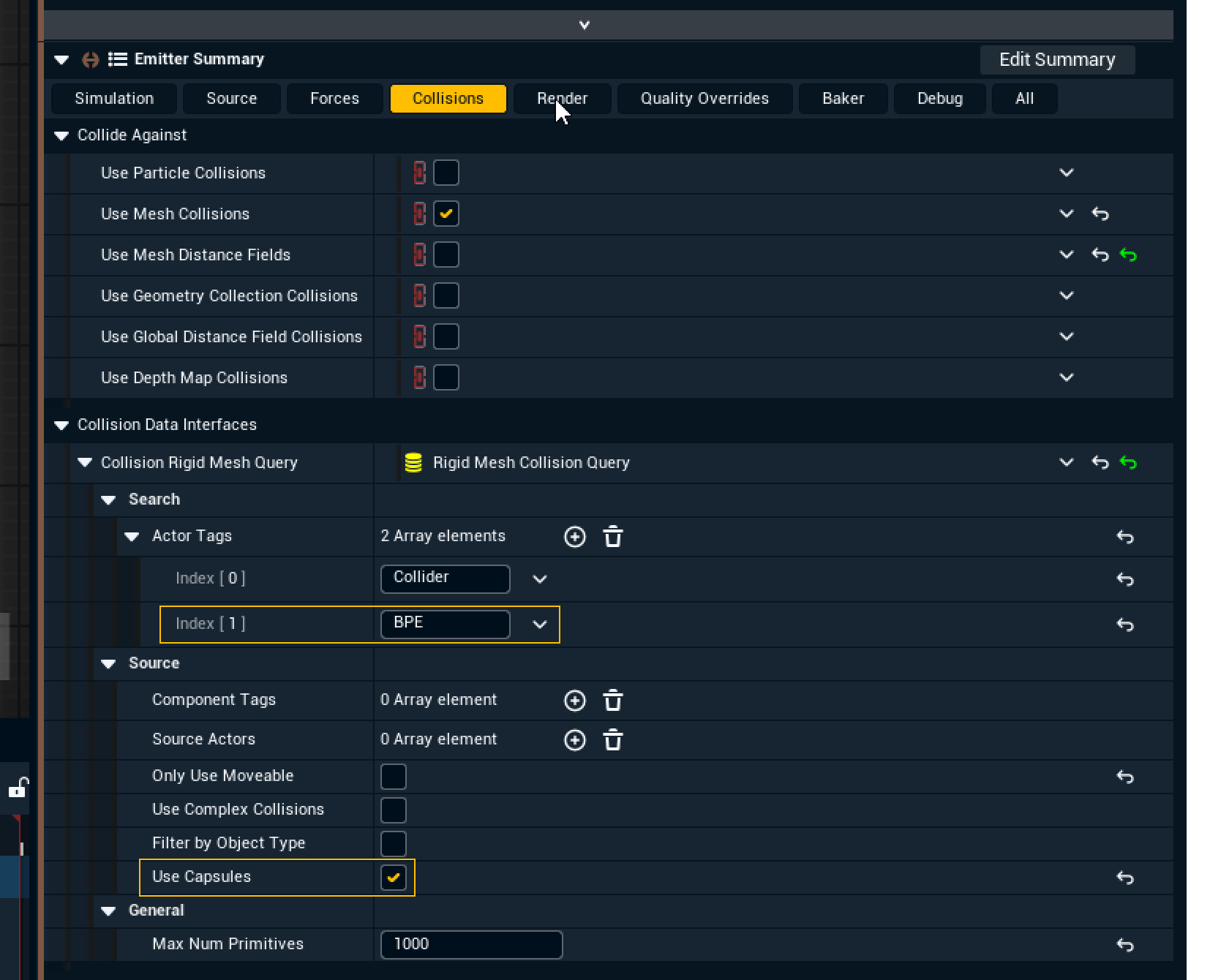
Task: Uncheck Use Mesh Collisions
Action: pyautogui.click(x=446, y=214)
